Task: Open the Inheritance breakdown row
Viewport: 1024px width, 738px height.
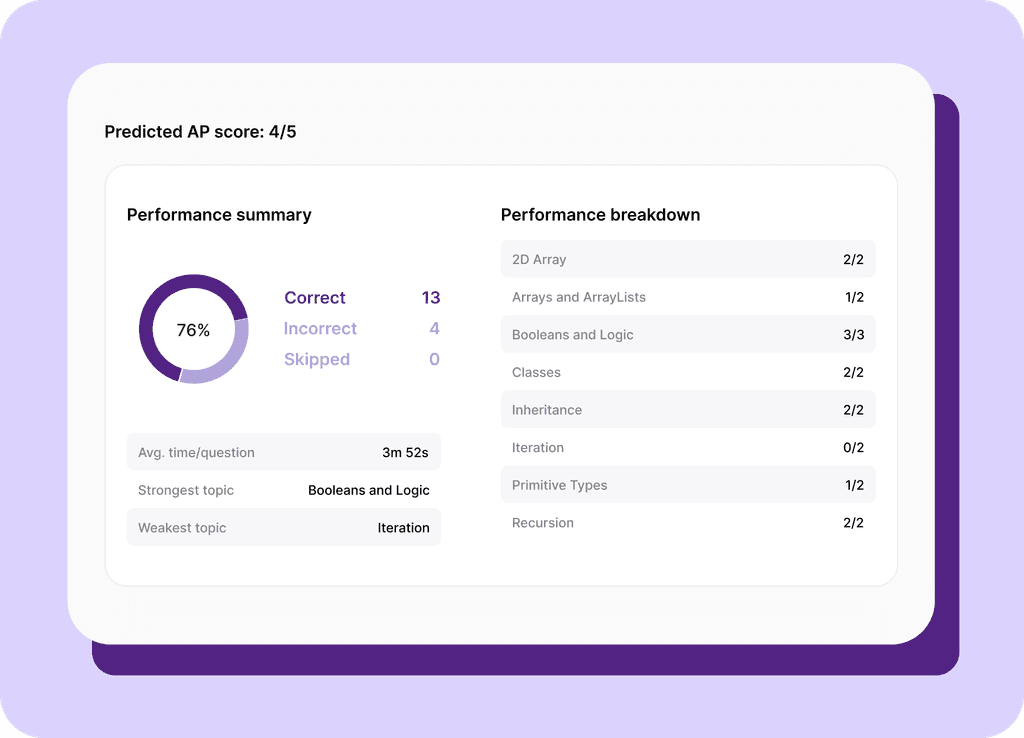Action: coord(687,410)
